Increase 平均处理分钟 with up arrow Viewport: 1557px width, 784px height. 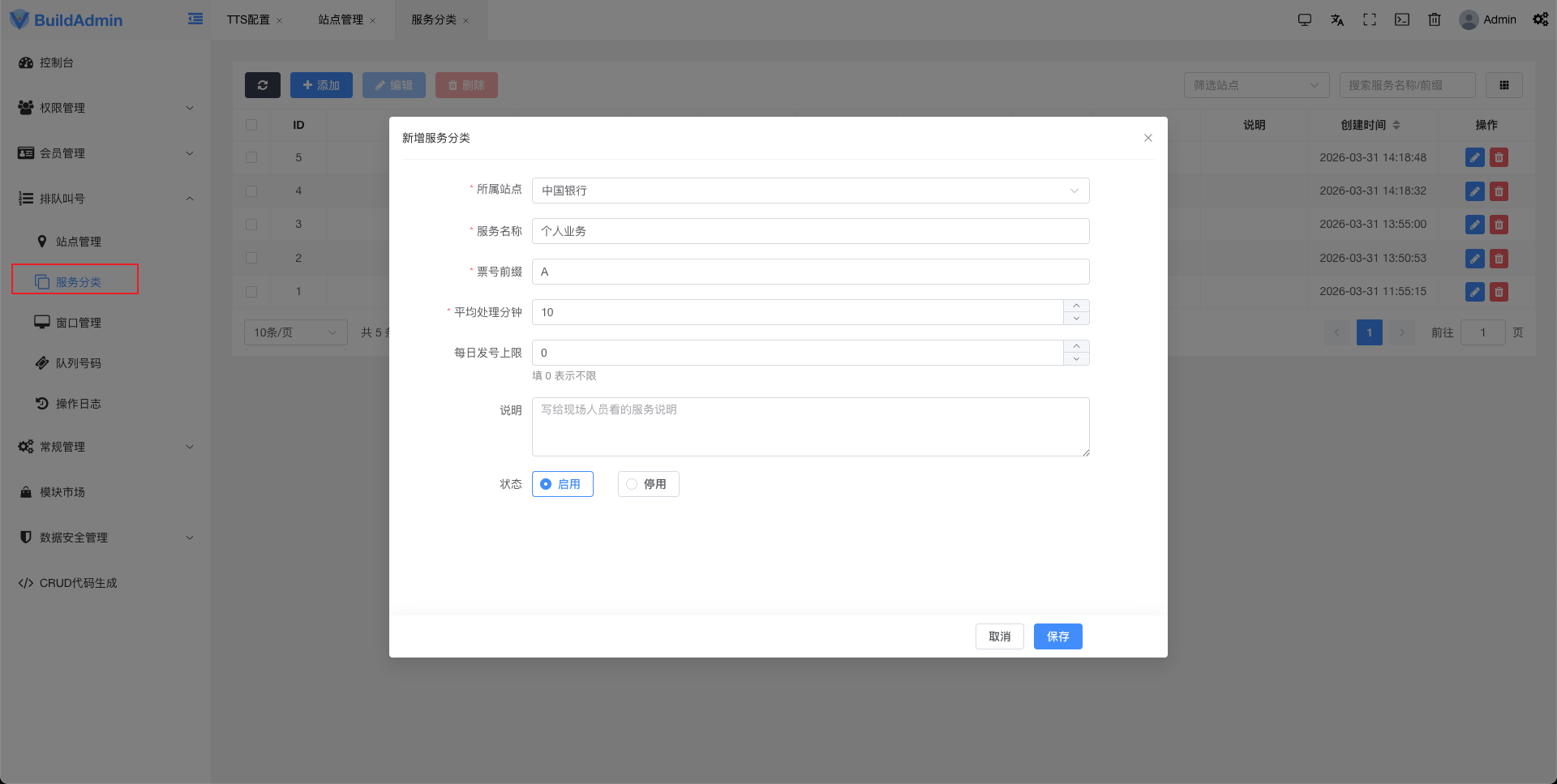pos(1076,306)
